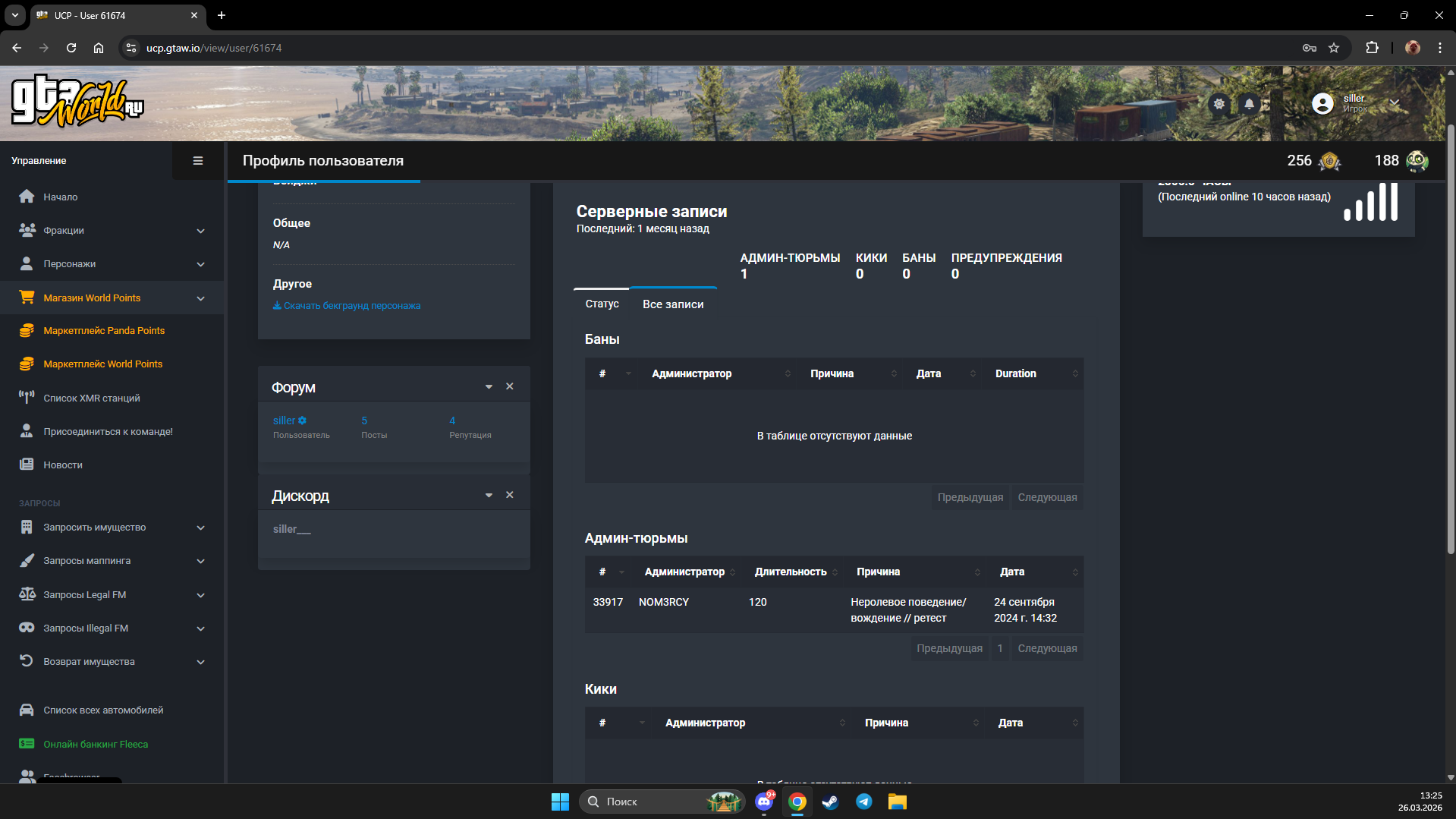
Task: Click the mask icon for Запросы Illegal FM
Action: (x=27, y=628)
